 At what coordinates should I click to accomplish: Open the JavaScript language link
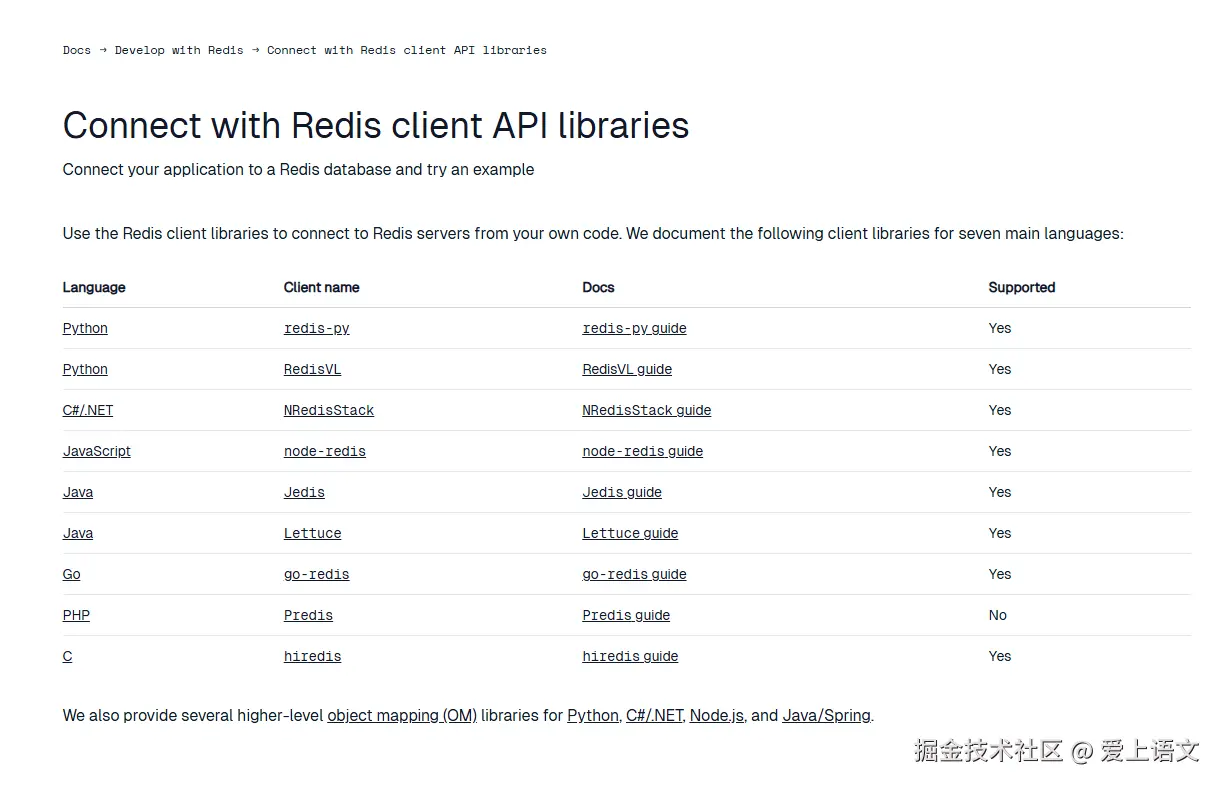(97, 451)
